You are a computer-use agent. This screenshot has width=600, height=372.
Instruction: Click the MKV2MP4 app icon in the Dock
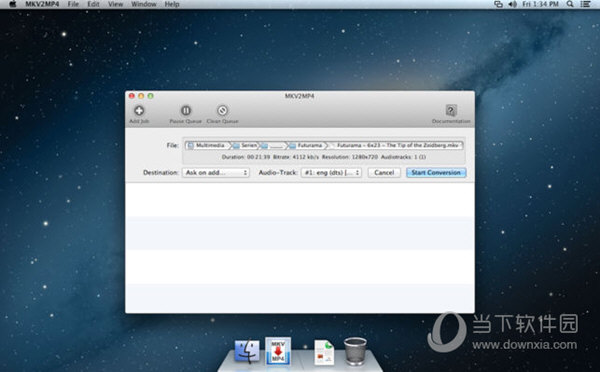(x=278, y=351)
